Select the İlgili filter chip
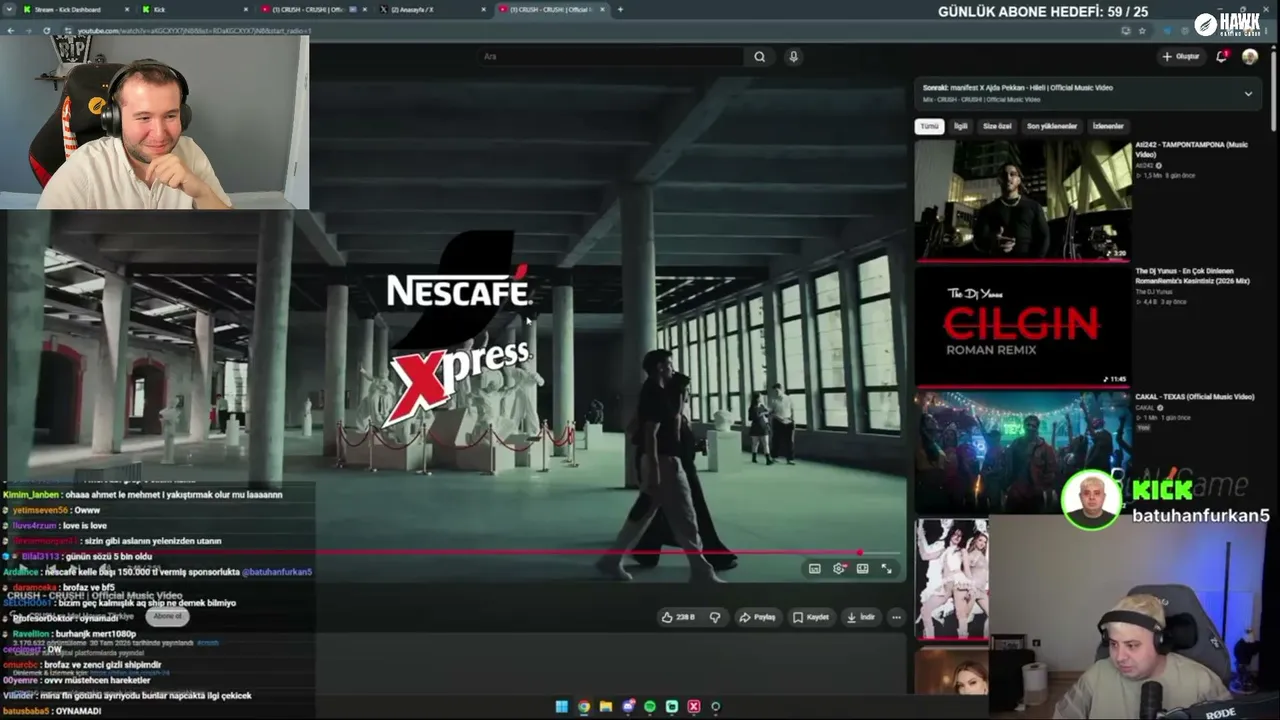Viewport: 1280px width, 720px height. click(961, 127)
